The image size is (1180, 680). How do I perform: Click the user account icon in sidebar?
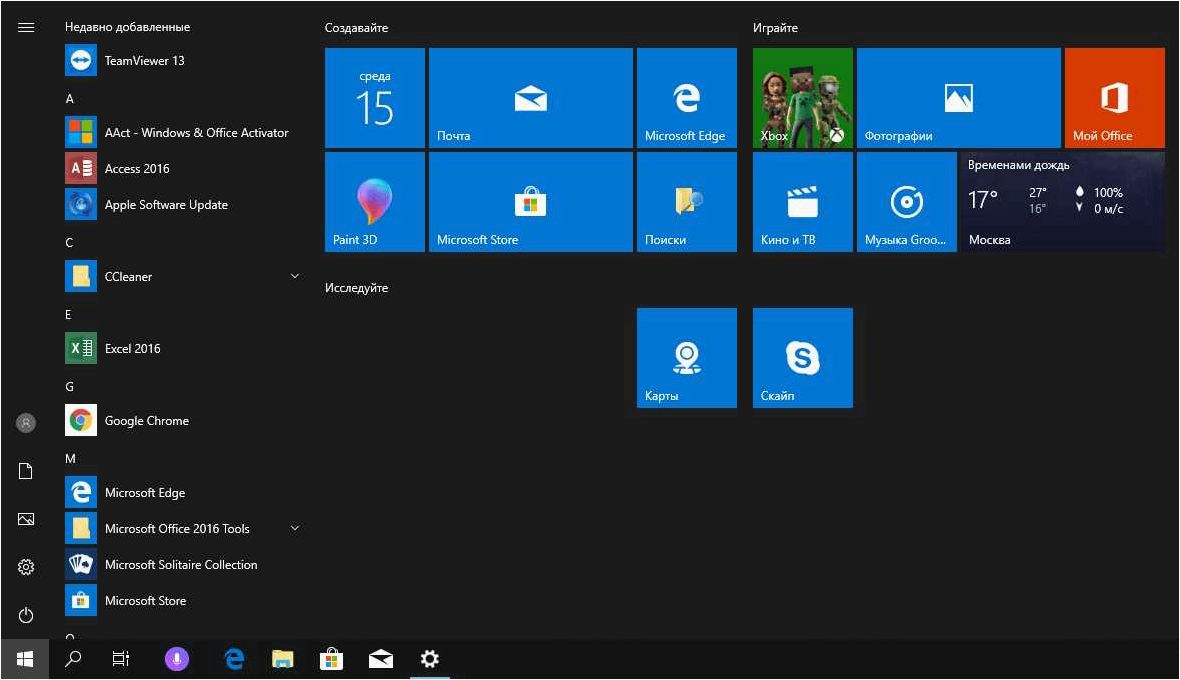click(x=26, y=423)
